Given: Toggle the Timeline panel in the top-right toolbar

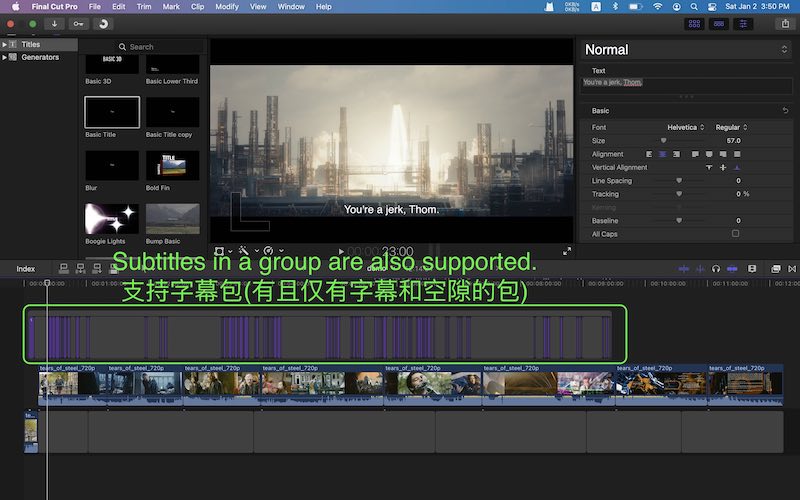Looking at the screenshot, I should (x=718, y=23).
